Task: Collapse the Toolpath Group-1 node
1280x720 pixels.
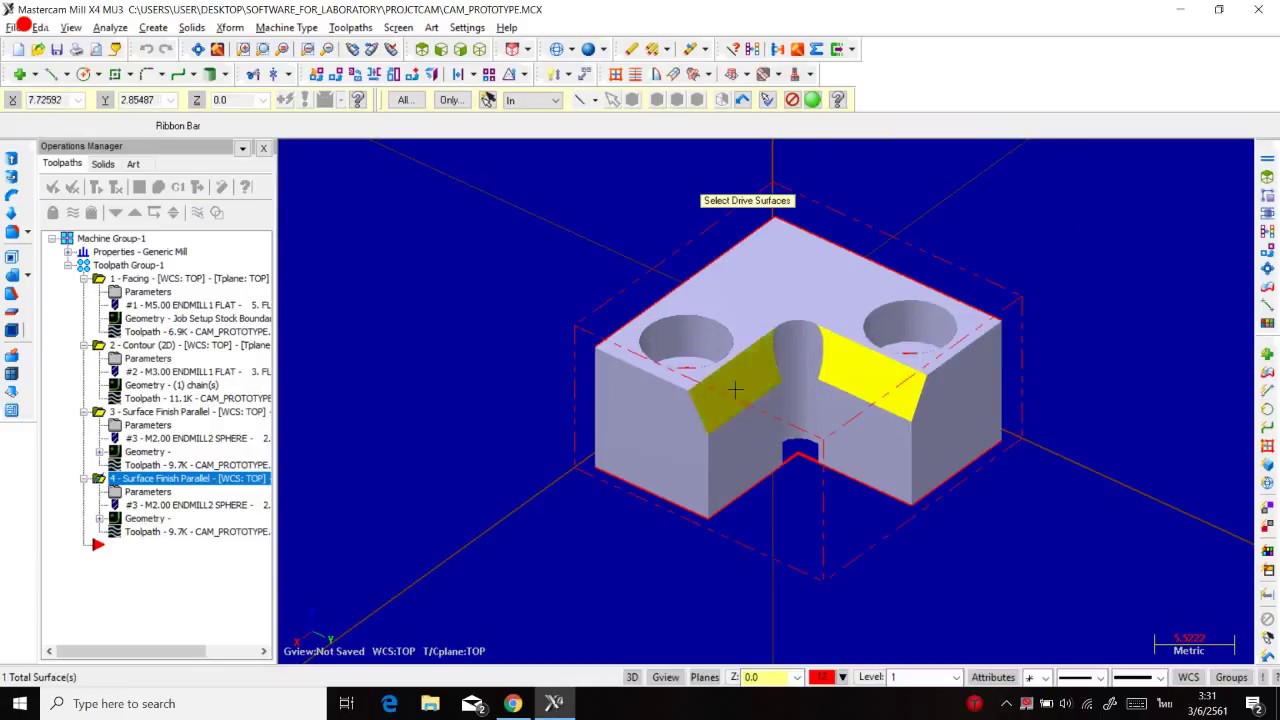Action: pyautogui.click(x=68, y=265)
